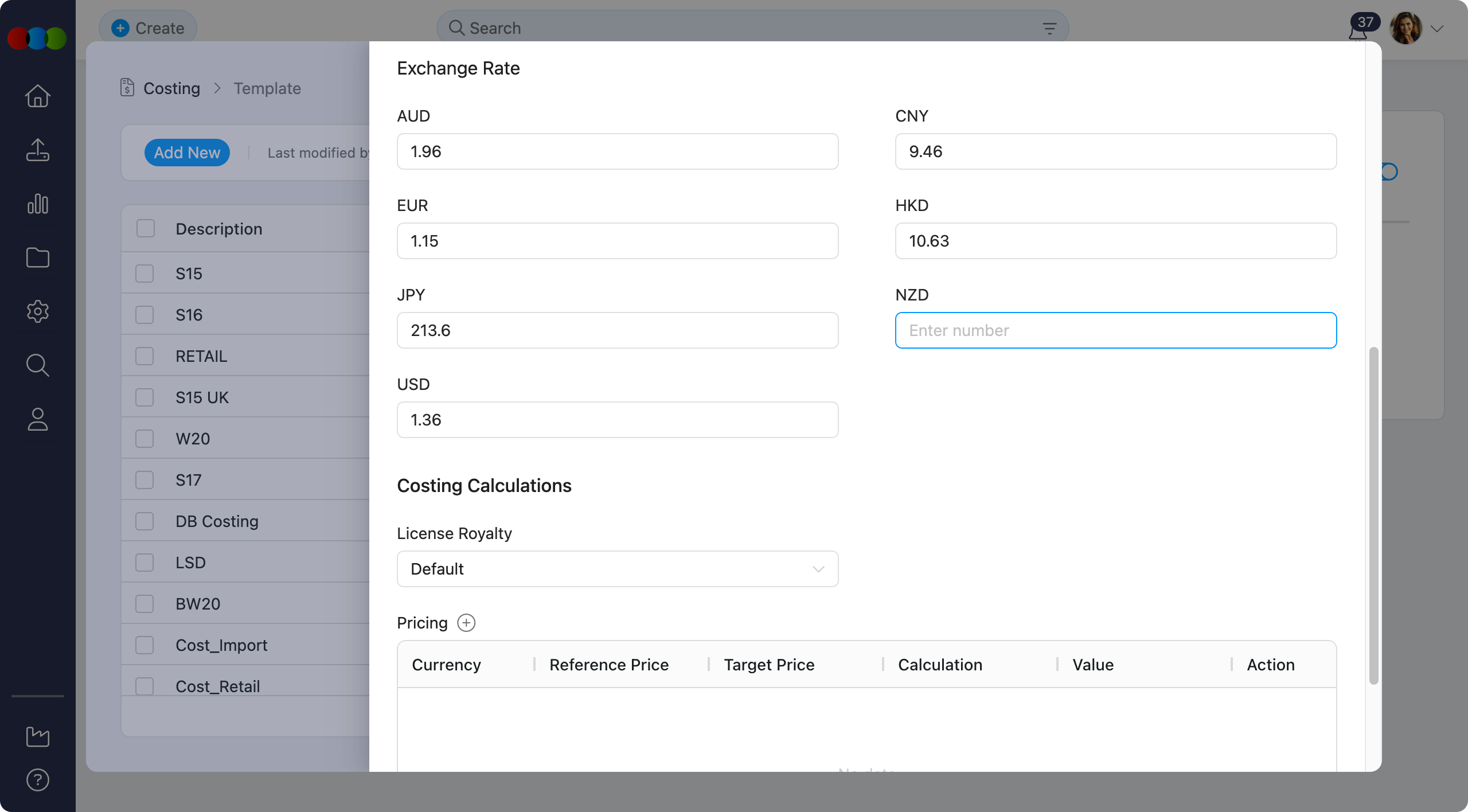
Task: Open the Home icon in sidebar
Action: [37, 96]
